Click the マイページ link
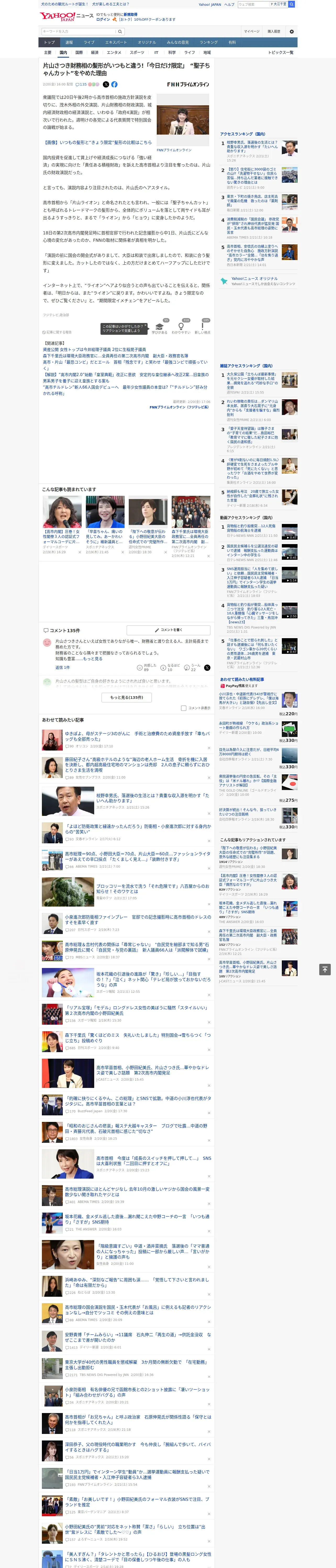This screenshot has width=336, height=1568. [251, 32]
